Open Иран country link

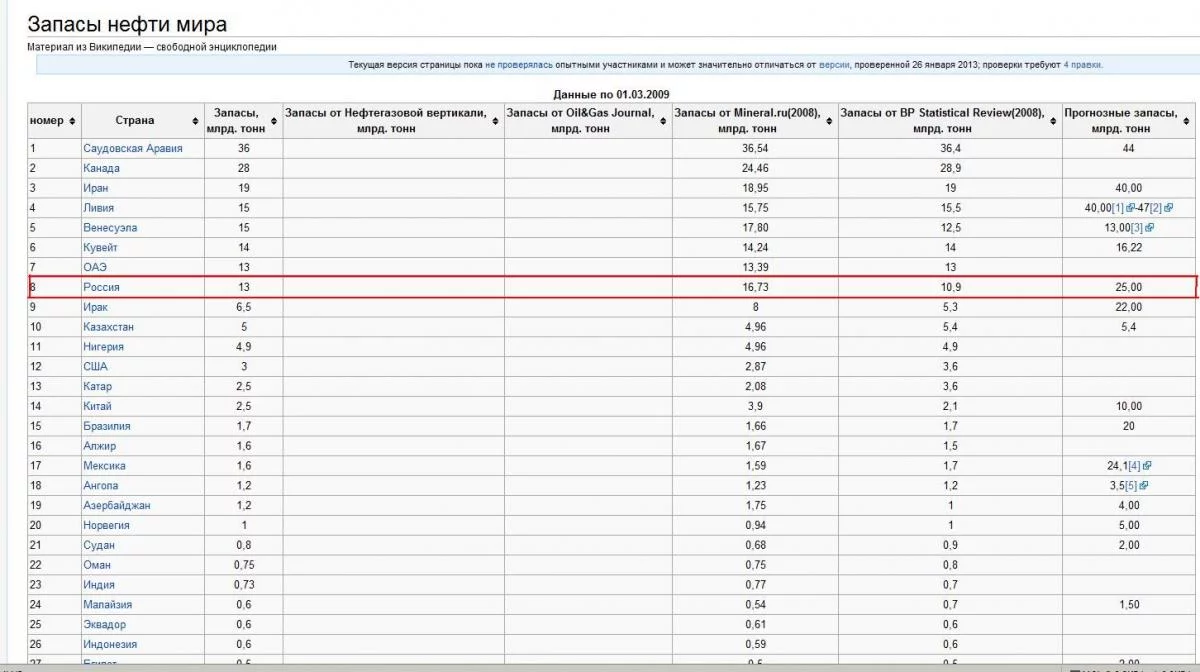click(96, 188)
